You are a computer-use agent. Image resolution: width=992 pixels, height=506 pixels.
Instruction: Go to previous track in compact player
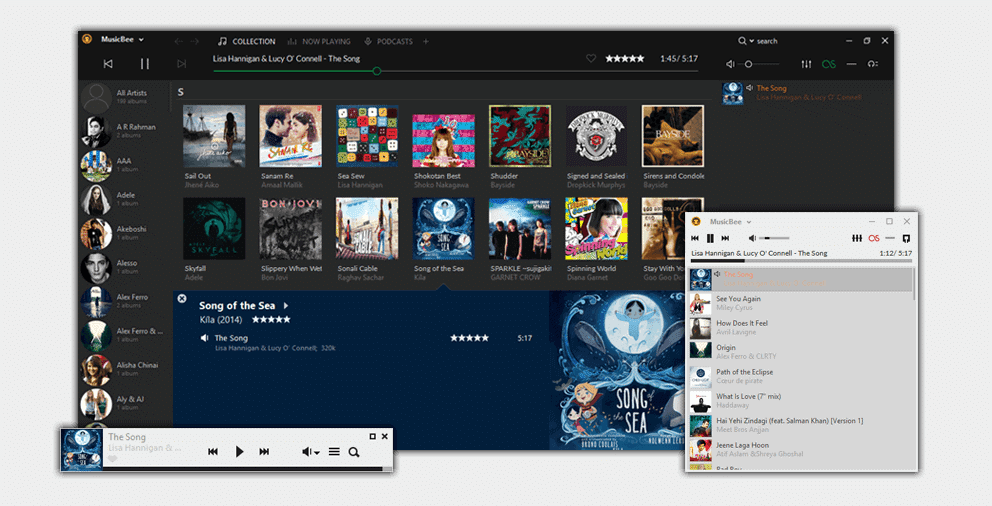[695, 238]
